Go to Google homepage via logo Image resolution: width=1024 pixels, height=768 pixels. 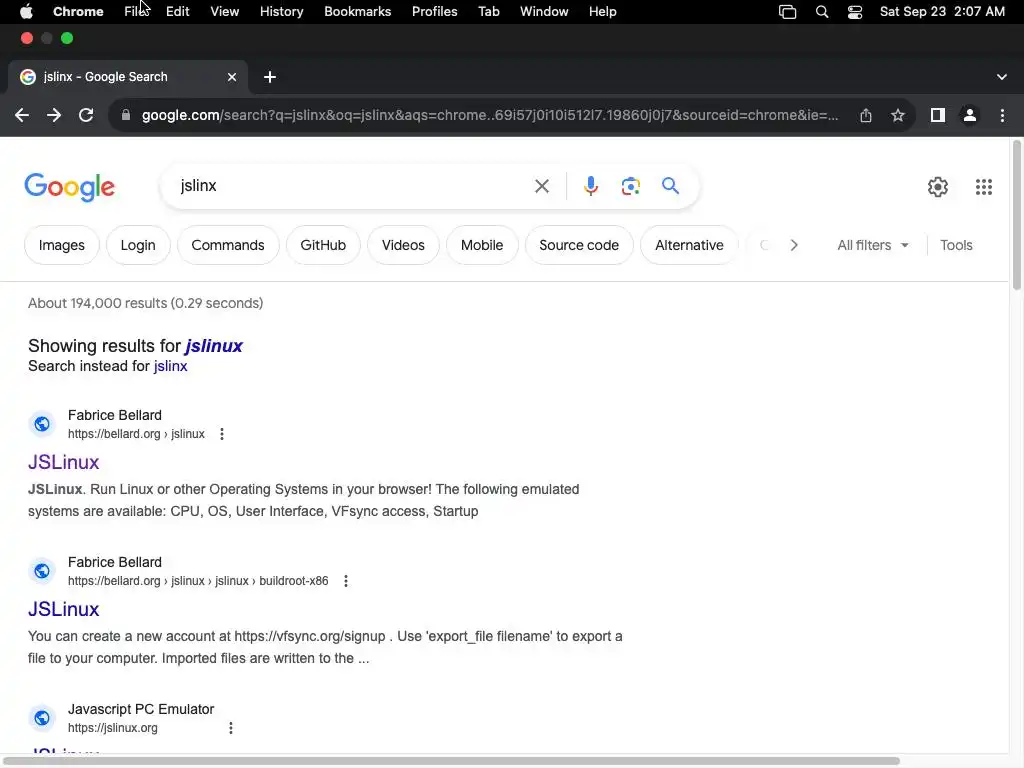[70, 187]
